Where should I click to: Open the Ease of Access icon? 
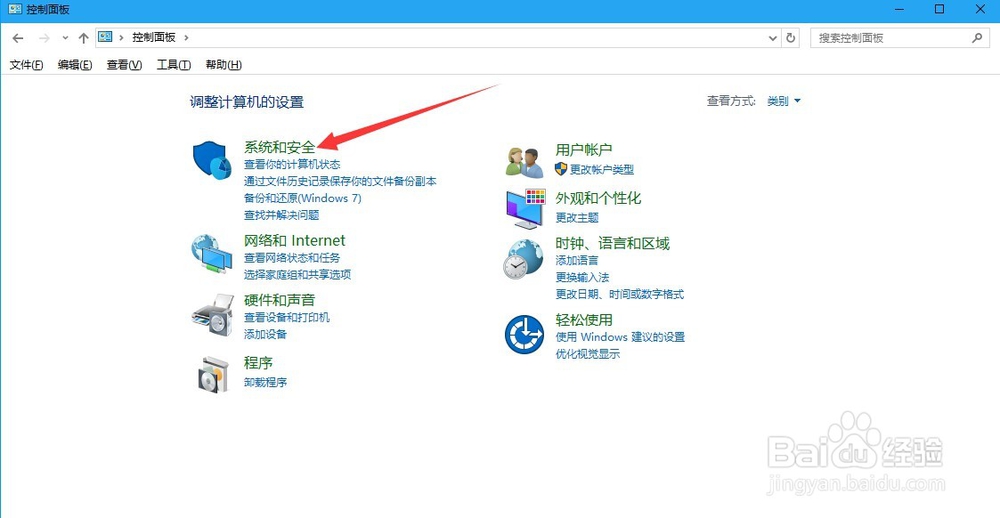point(524,334)
